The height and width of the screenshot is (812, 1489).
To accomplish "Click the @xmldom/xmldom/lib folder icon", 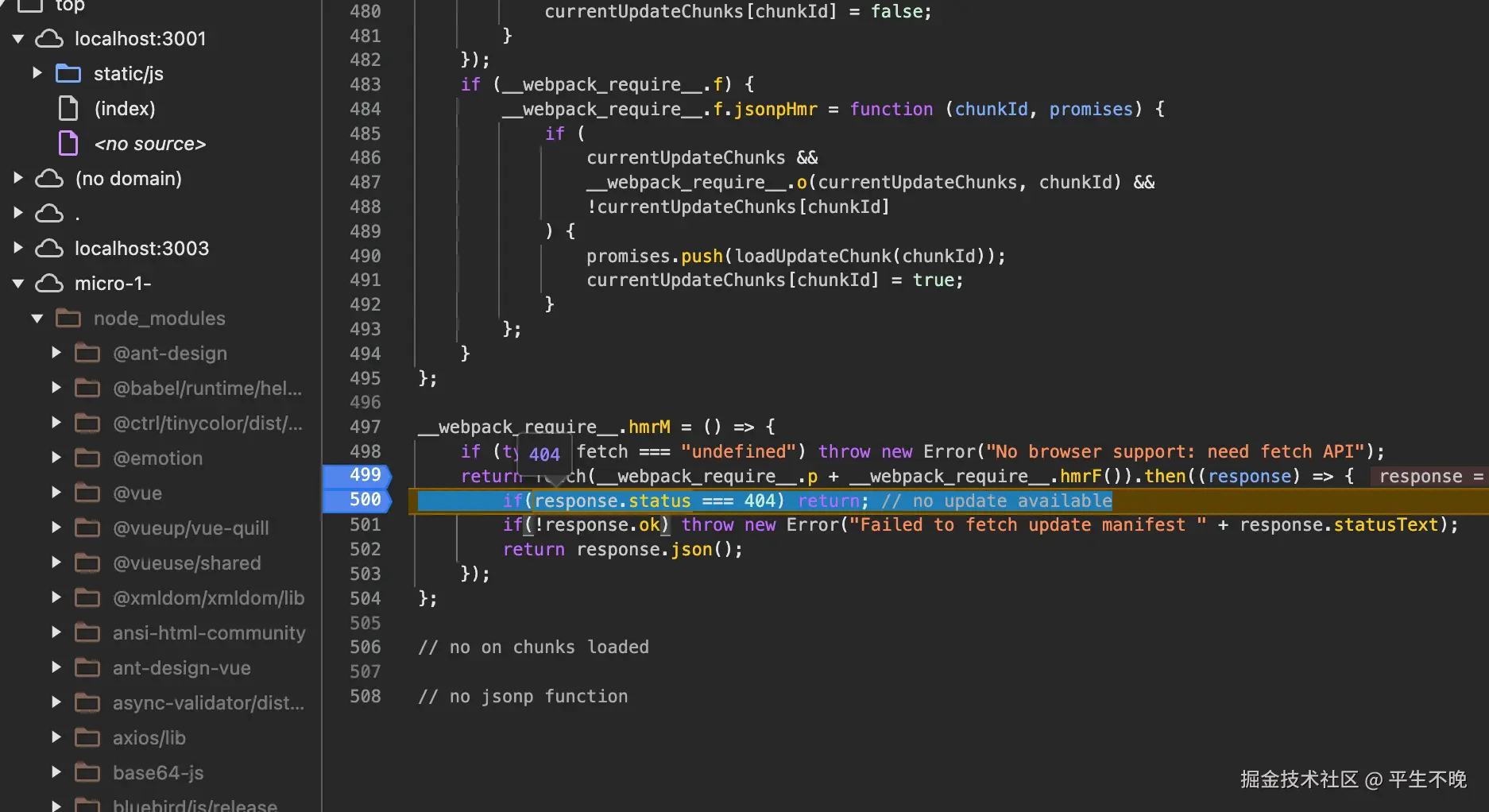I will [87, 598].
